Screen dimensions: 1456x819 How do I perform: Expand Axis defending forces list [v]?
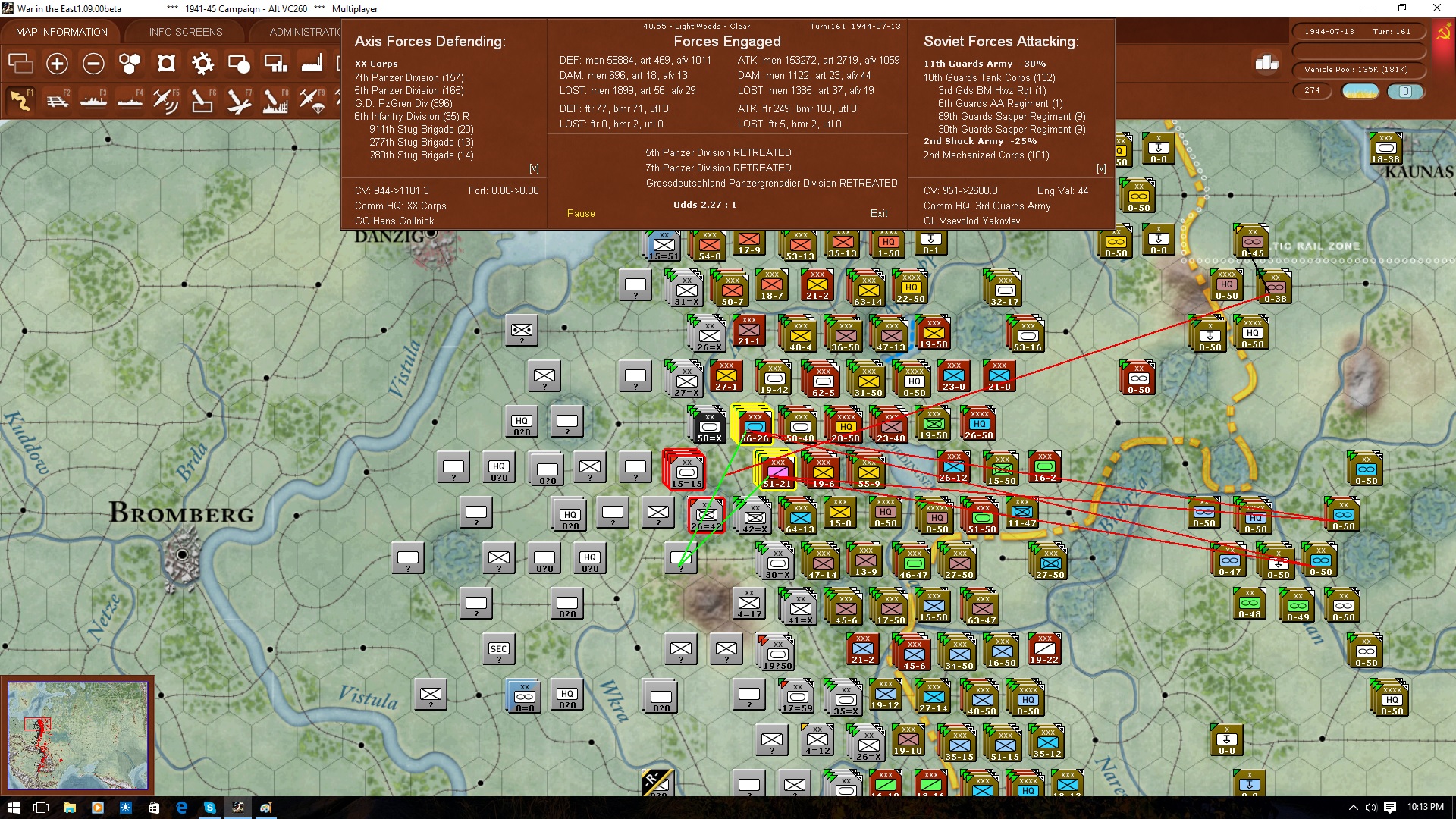pyautogui.click(x=534, y=168)
